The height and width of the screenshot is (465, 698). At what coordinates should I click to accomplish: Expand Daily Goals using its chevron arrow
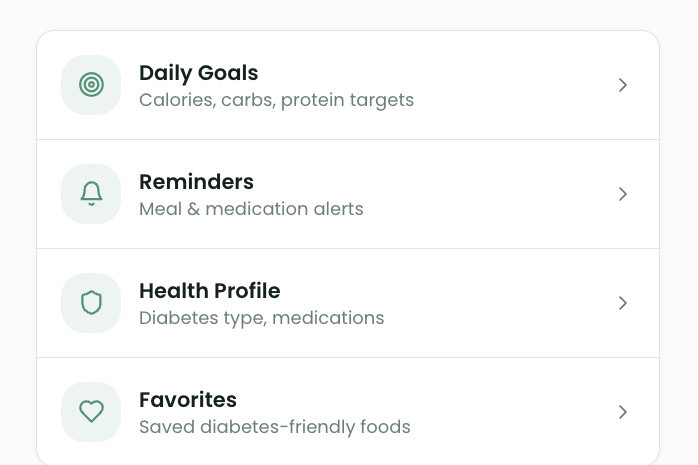coord(623,85)
